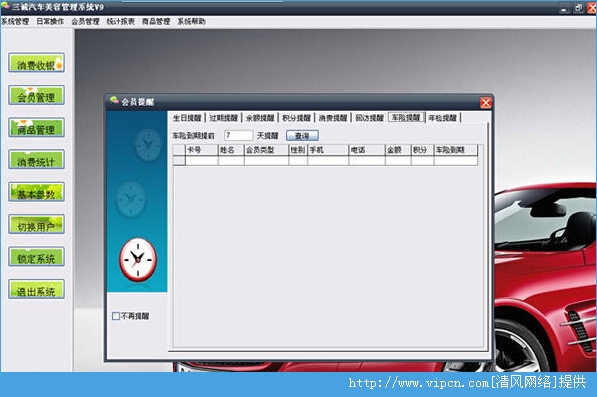Open 基本参数 from the sidebar
This screenshot has width=597, height=397.
coord(36,192)
